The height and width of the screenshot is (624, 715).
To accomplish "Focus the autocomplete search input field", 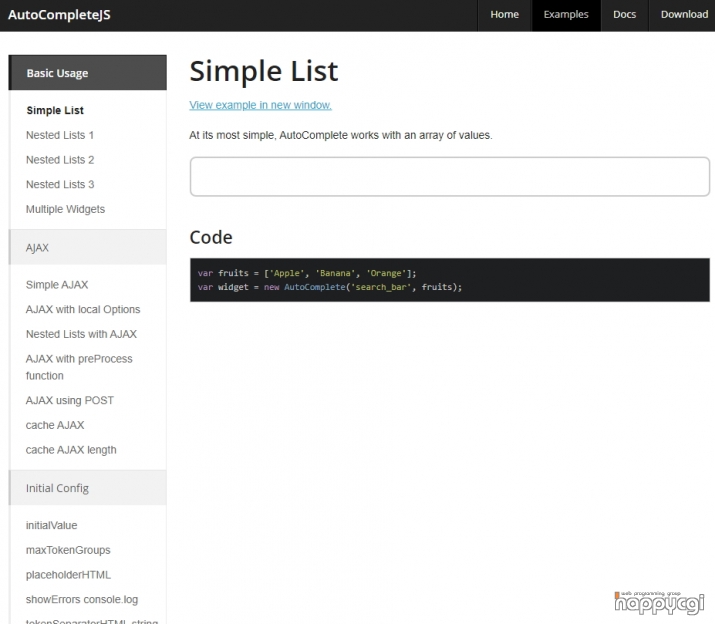I will pyautogui.click(x=450, y=177).
